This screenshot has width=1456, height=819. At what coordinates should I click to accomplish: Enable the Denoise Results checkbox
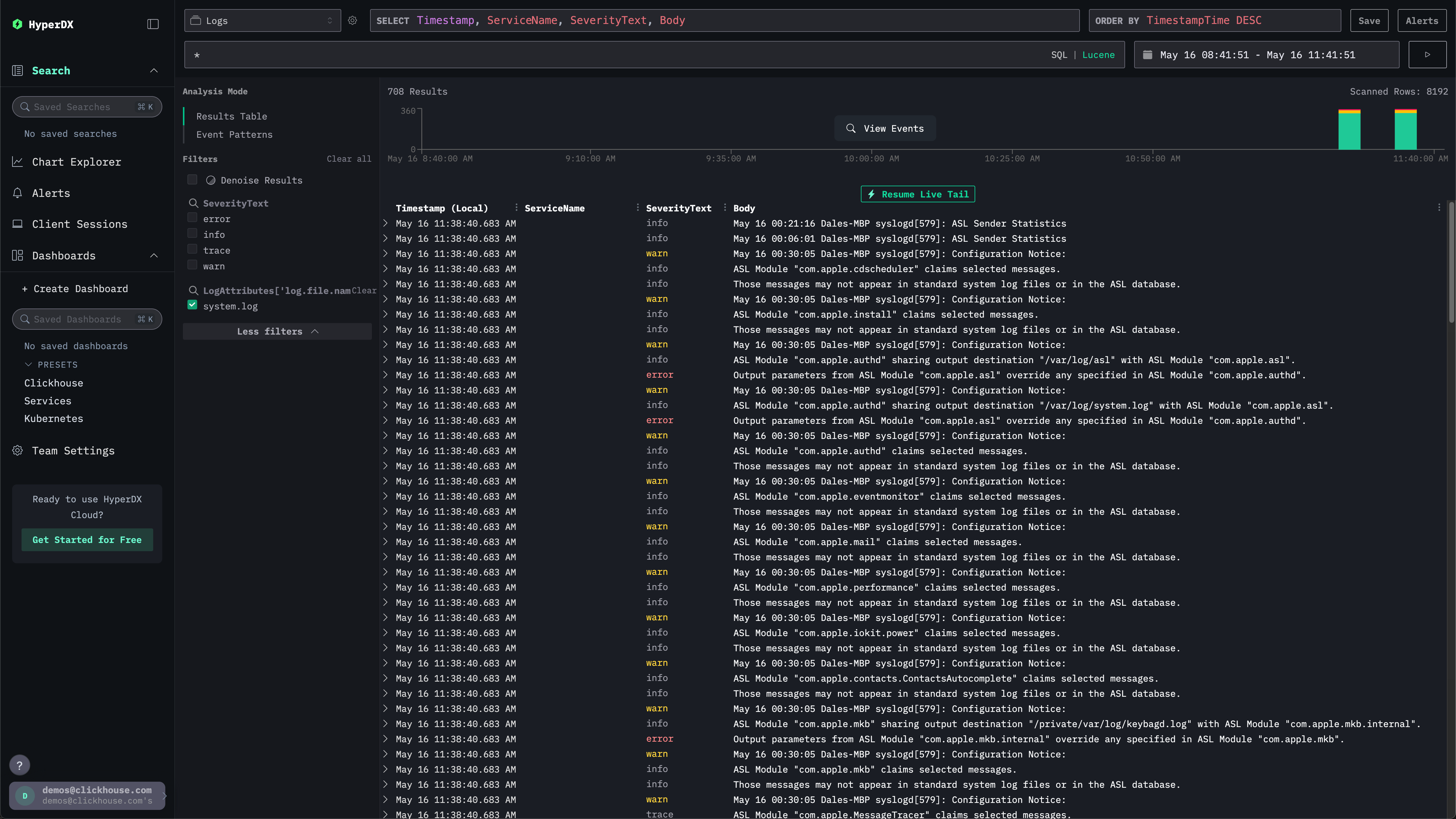(192, 180)
